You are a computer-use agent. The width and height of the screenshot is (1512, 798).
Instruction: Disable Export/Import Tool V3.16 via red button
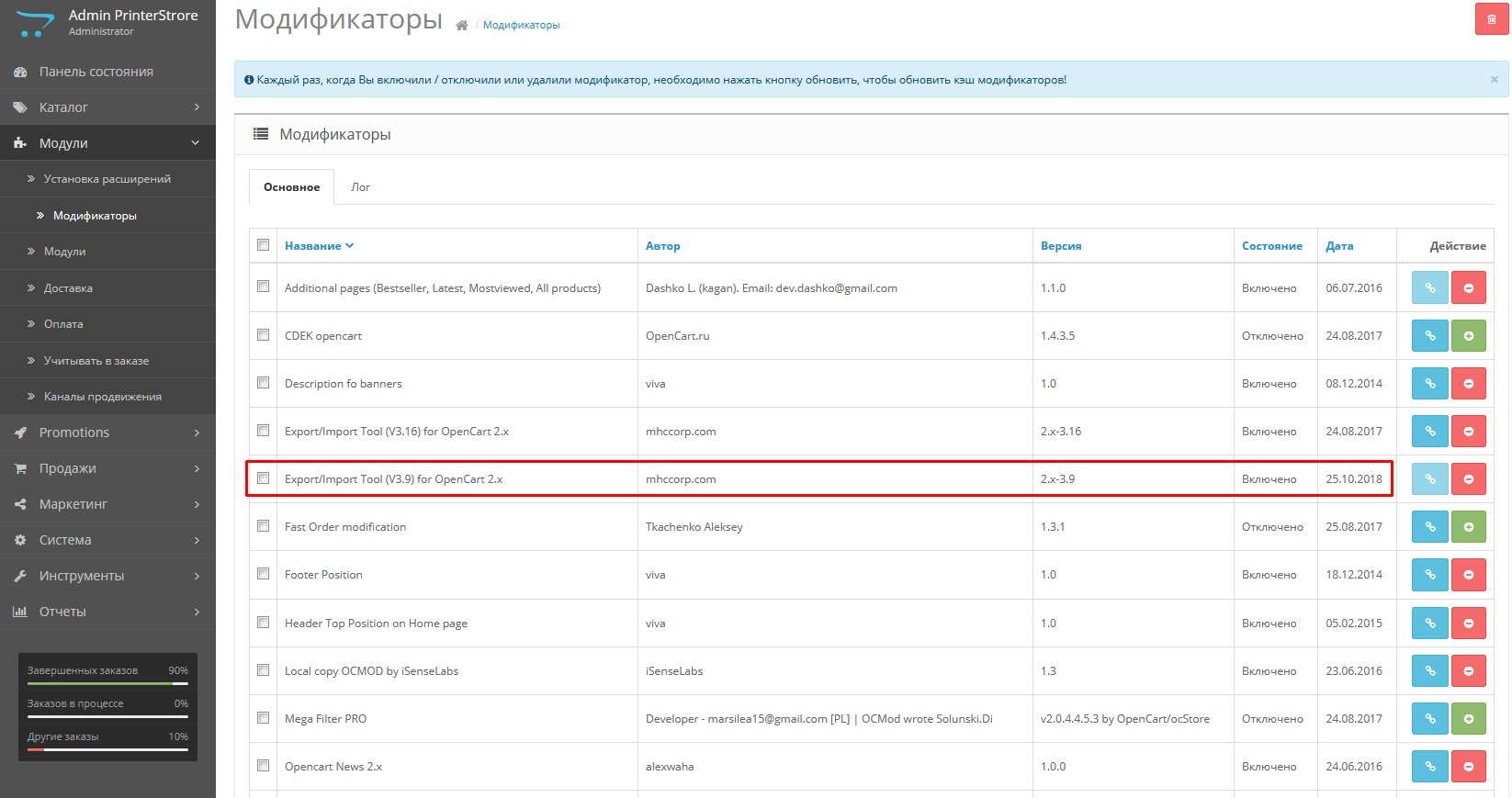[x=1468, y=431]
